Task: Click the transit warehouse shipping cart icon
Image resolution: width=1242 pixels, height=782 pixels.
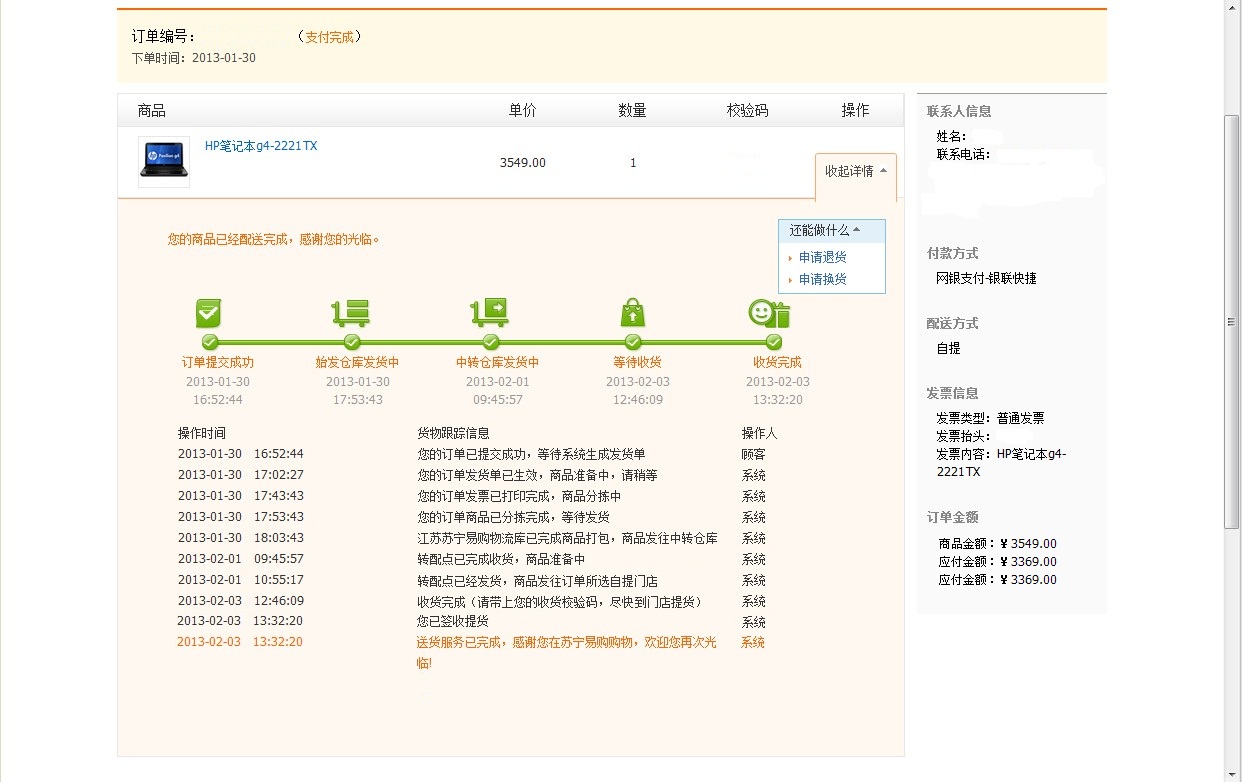Action: [x=490, y=312]
